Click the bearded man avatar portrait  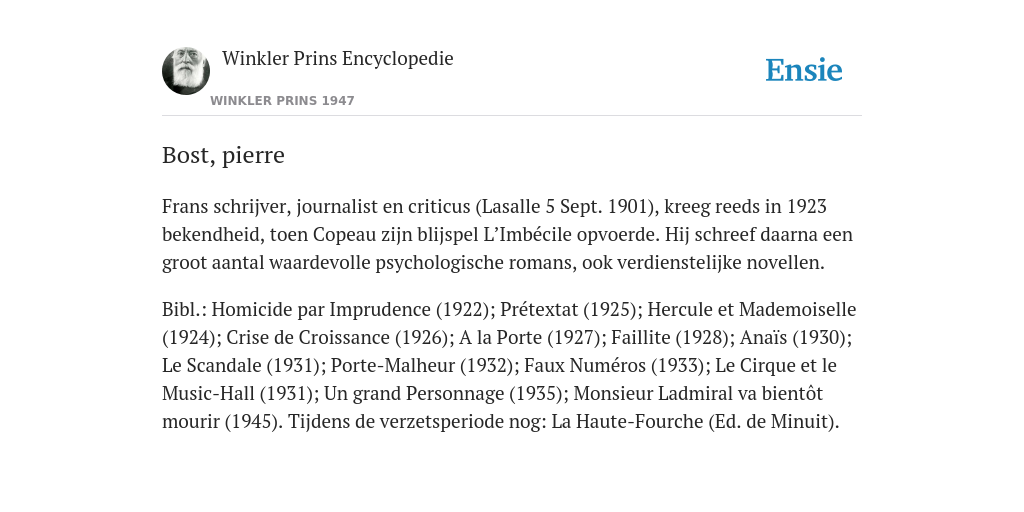tap(186, 71)
